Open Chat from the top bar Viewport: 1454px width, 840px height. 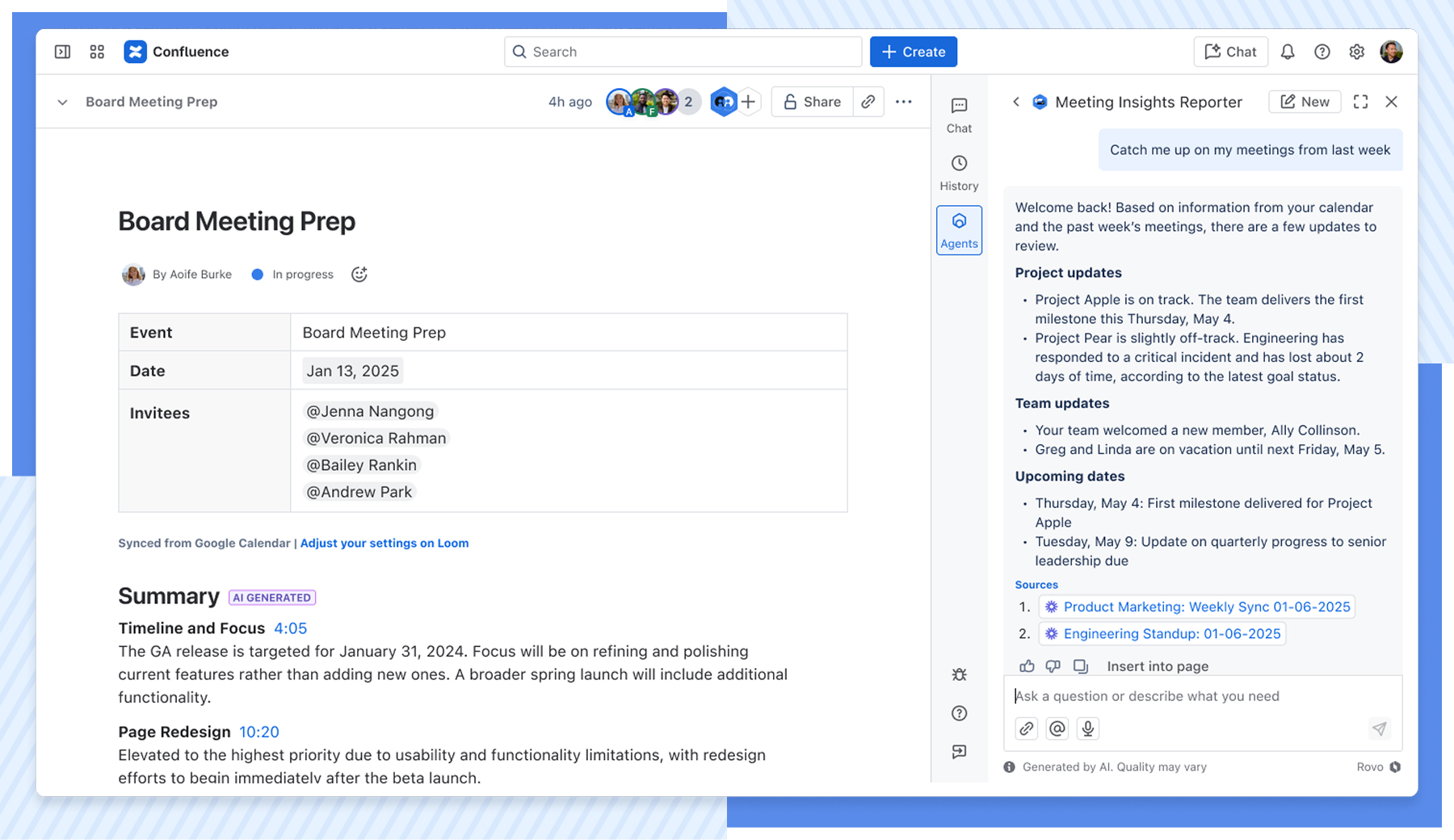click(x=1230, y=52)
